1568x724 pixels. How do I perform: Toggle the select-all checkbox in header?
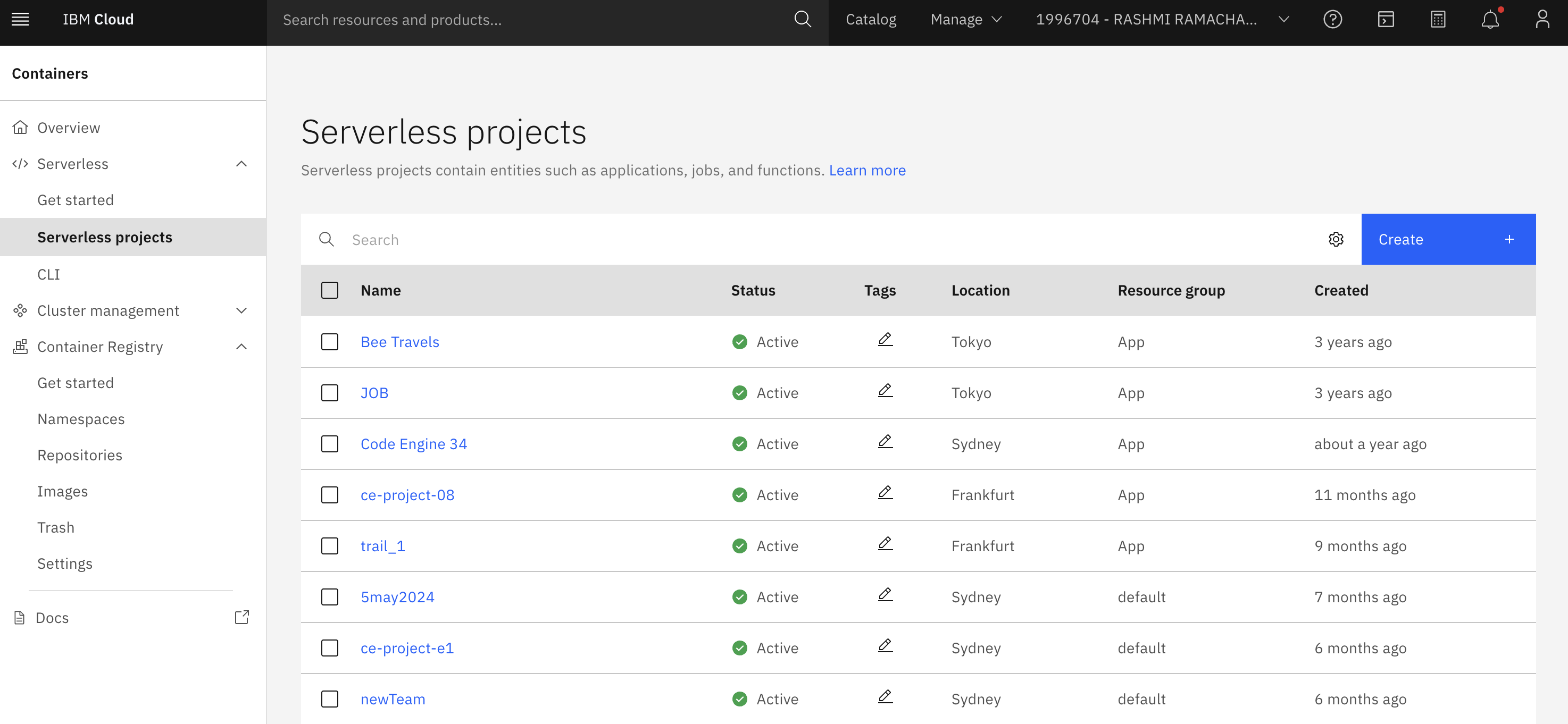[329, 290]
